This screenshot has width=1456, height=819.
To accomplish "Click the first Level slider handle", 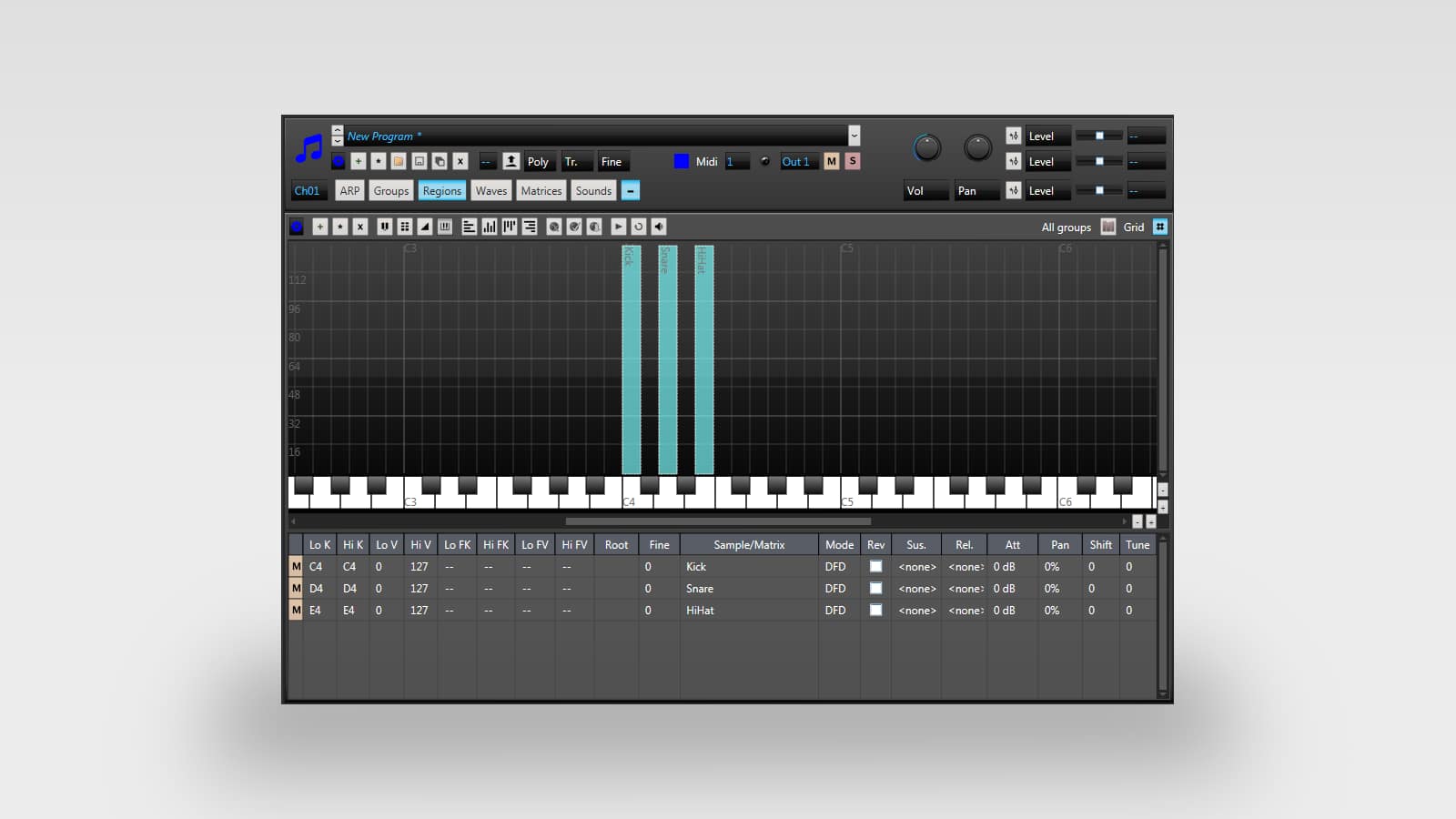I will pos(1099,136).
